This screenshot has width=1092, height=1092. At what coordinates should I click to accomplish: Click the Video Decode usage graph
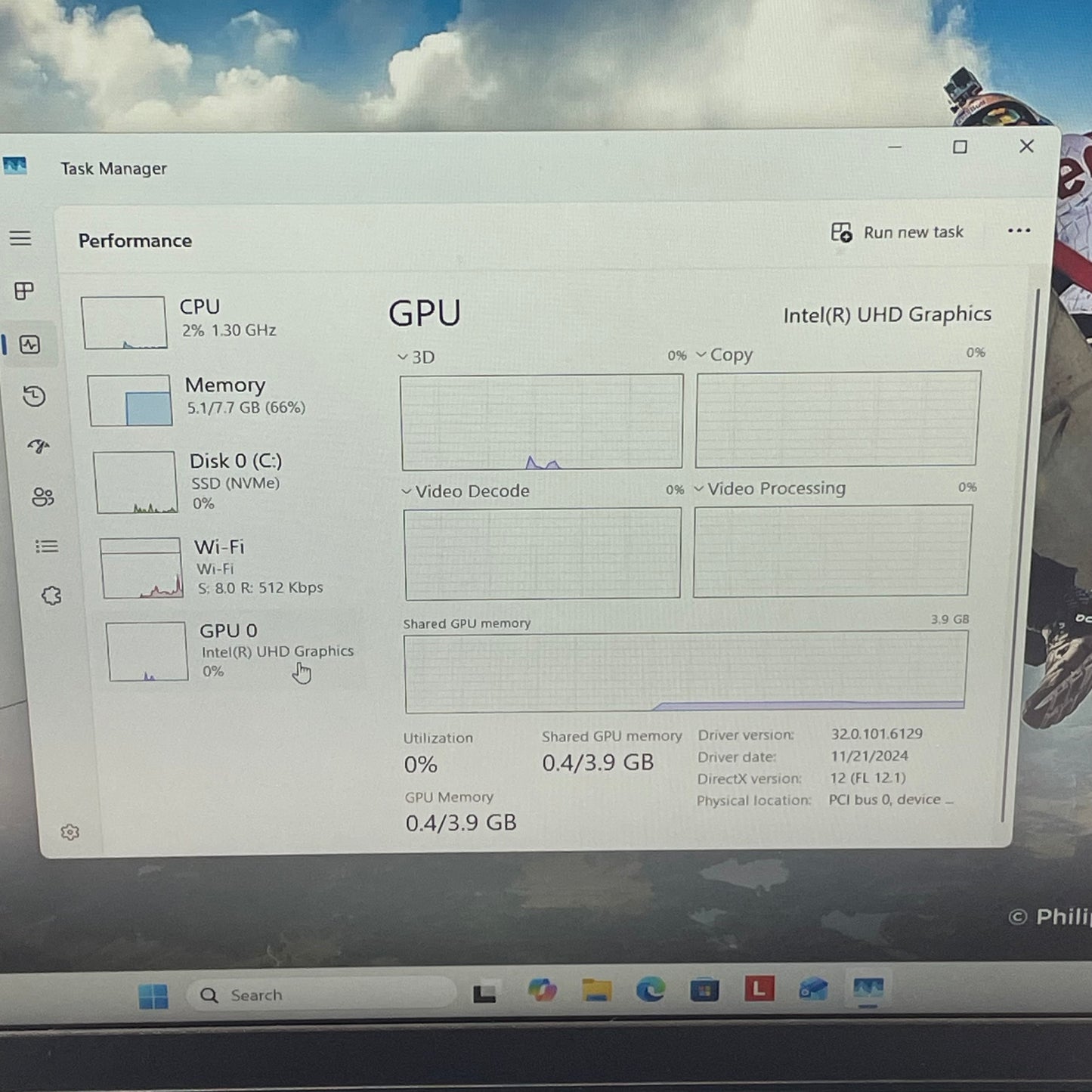(543, 554)
